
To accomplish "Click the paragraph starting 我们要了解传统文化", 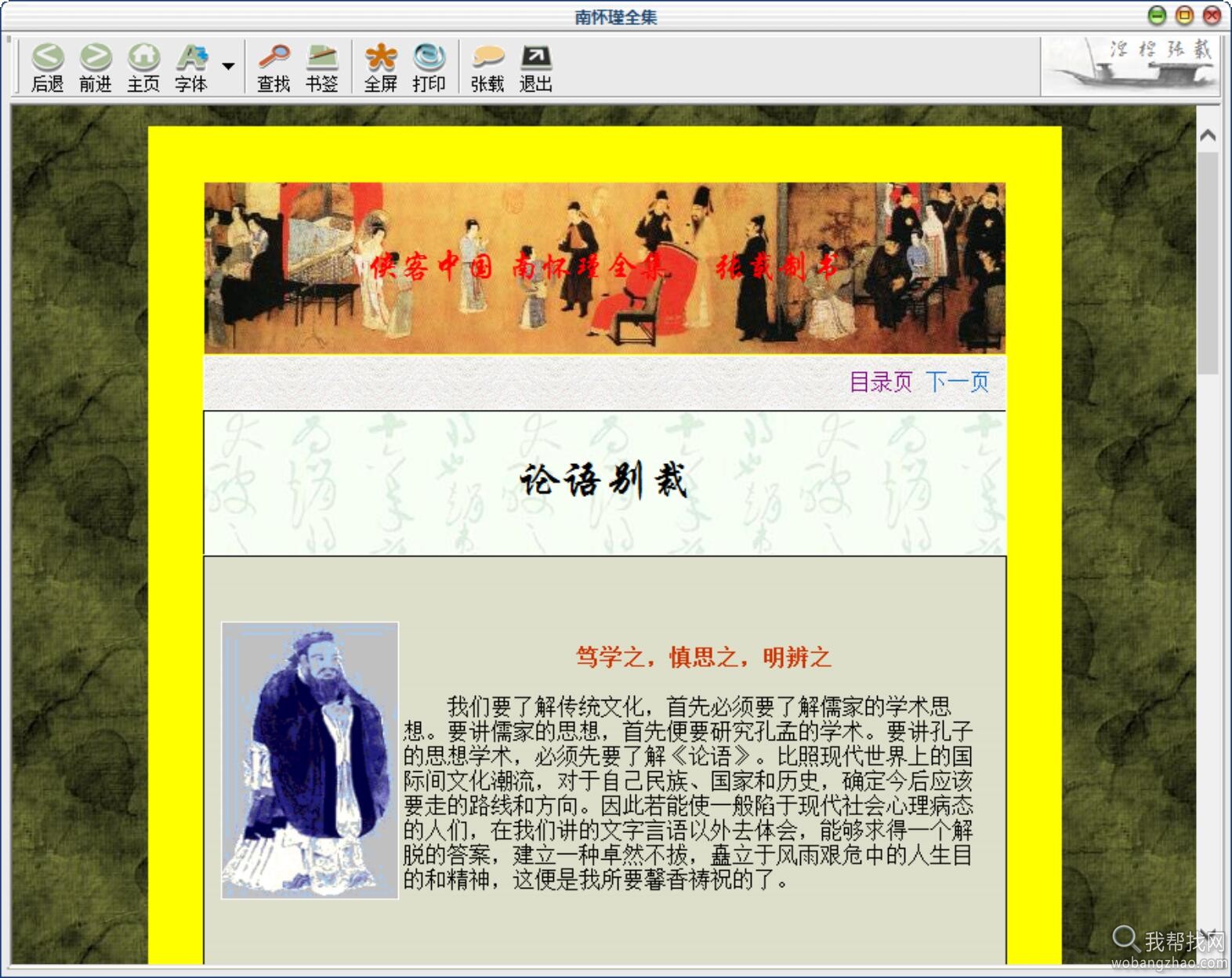I will coord(688,792).
